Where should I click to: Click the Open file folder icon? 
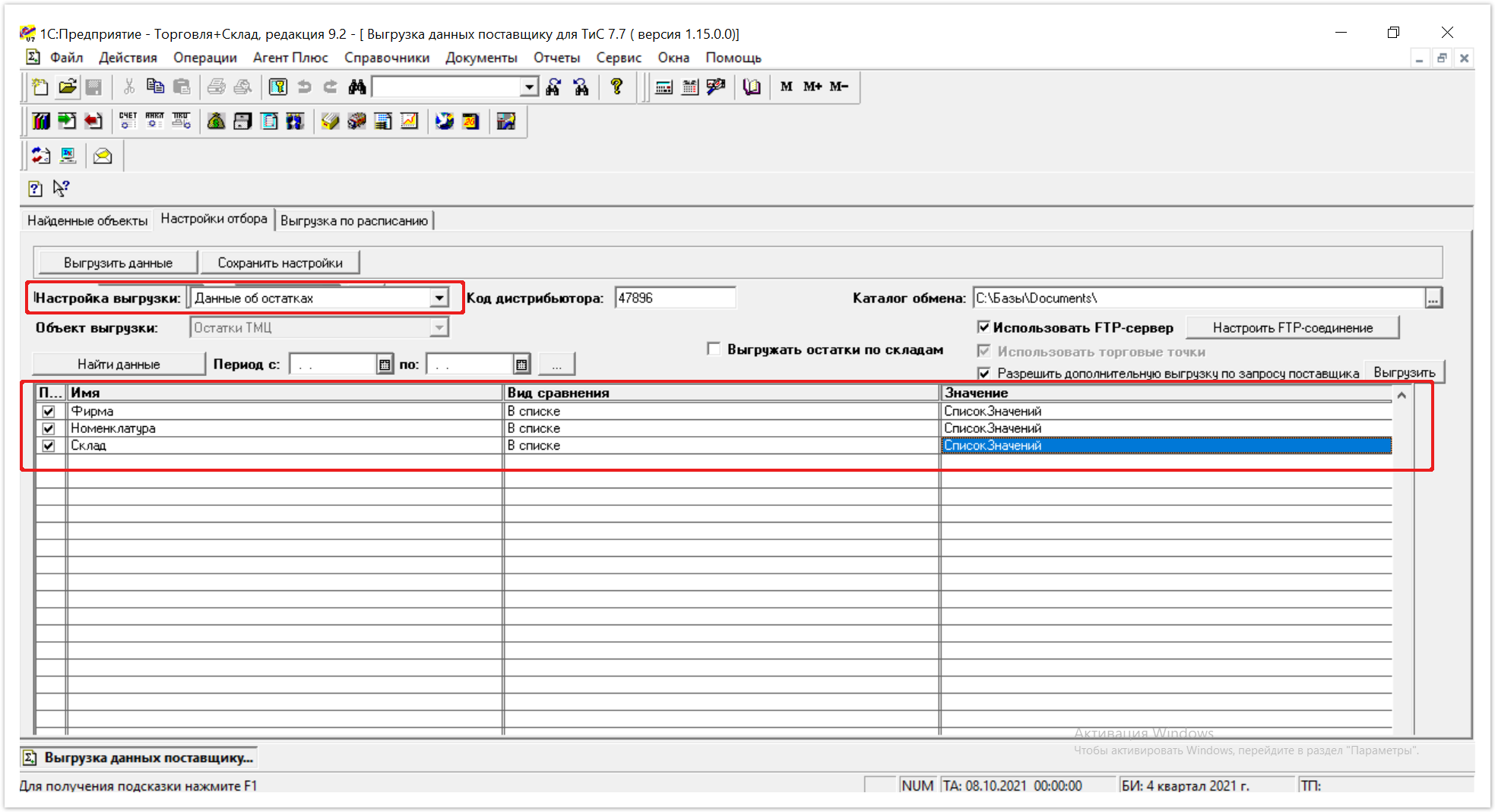[68, 87]
